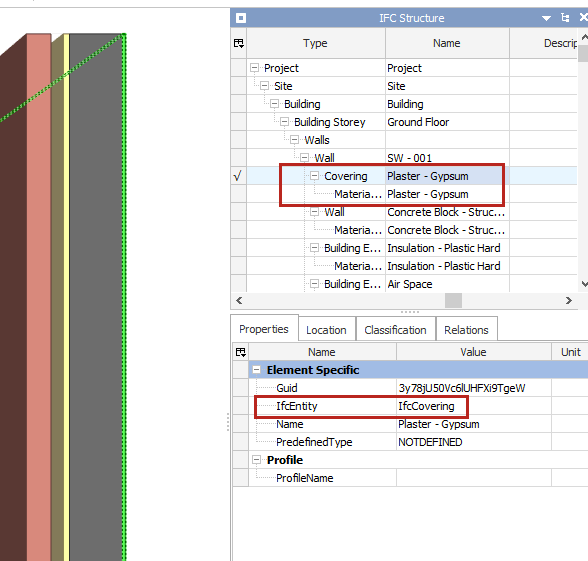Open the column chooser icon in properties table
The image size is (588, 561).
[241, 352]
